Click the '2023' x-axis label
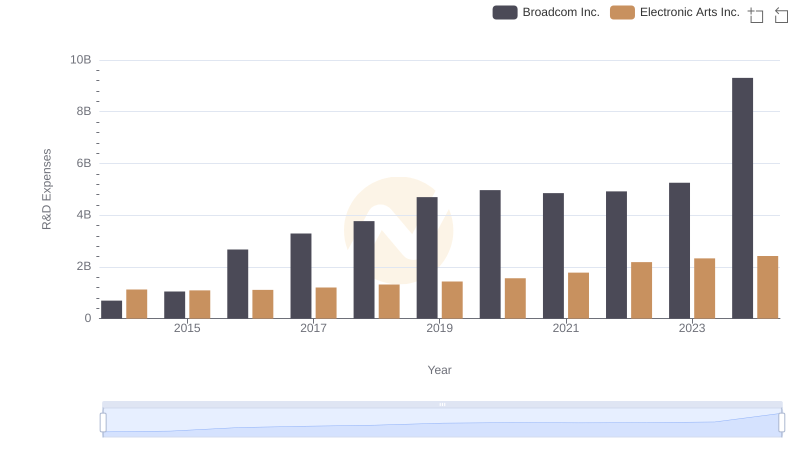The width and height of the screenshot is (800, 461). point(692,328)
